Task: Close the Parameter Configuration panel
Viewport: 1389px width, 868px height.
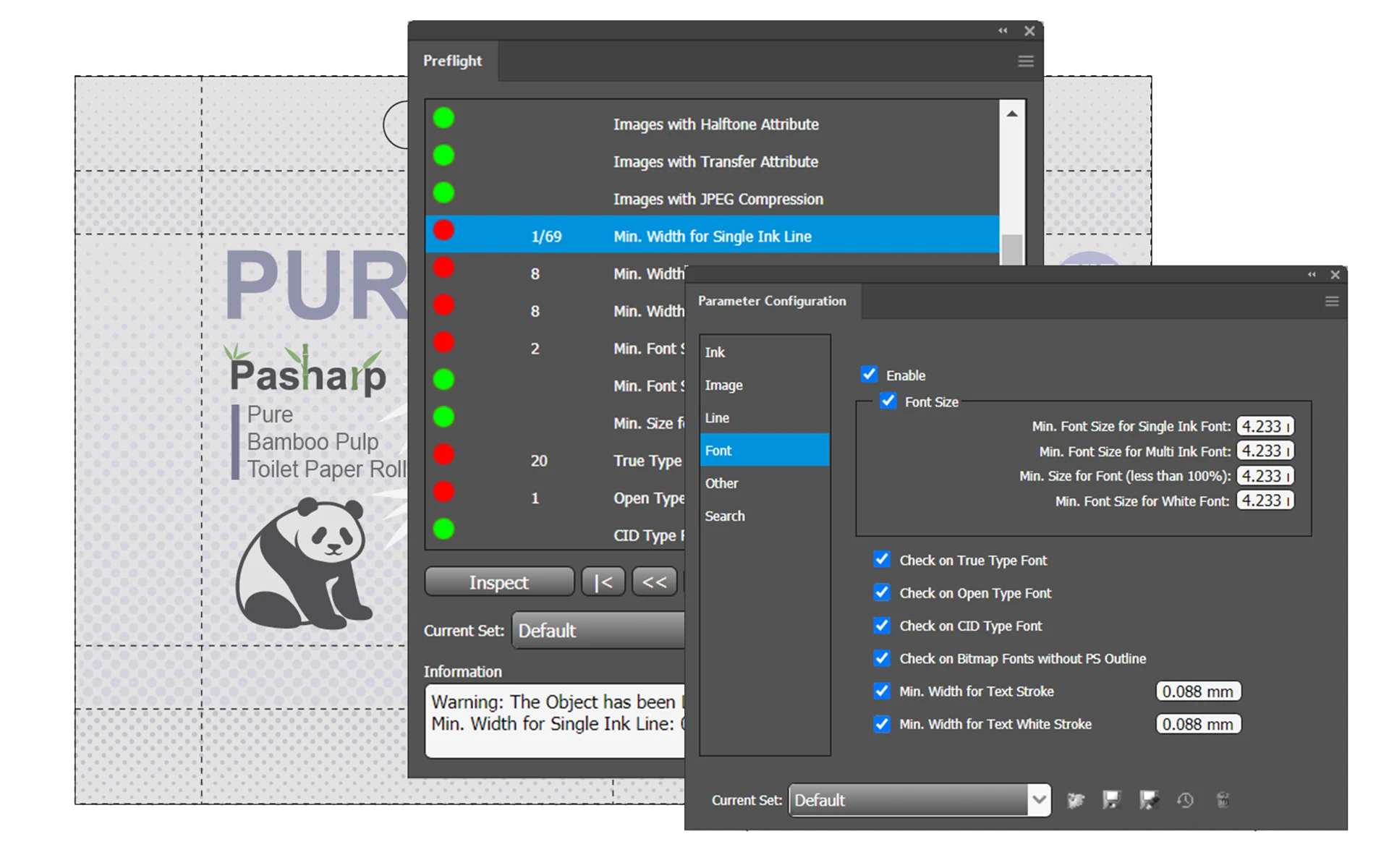Action: pyautogui.click(x=1335, y=275)
